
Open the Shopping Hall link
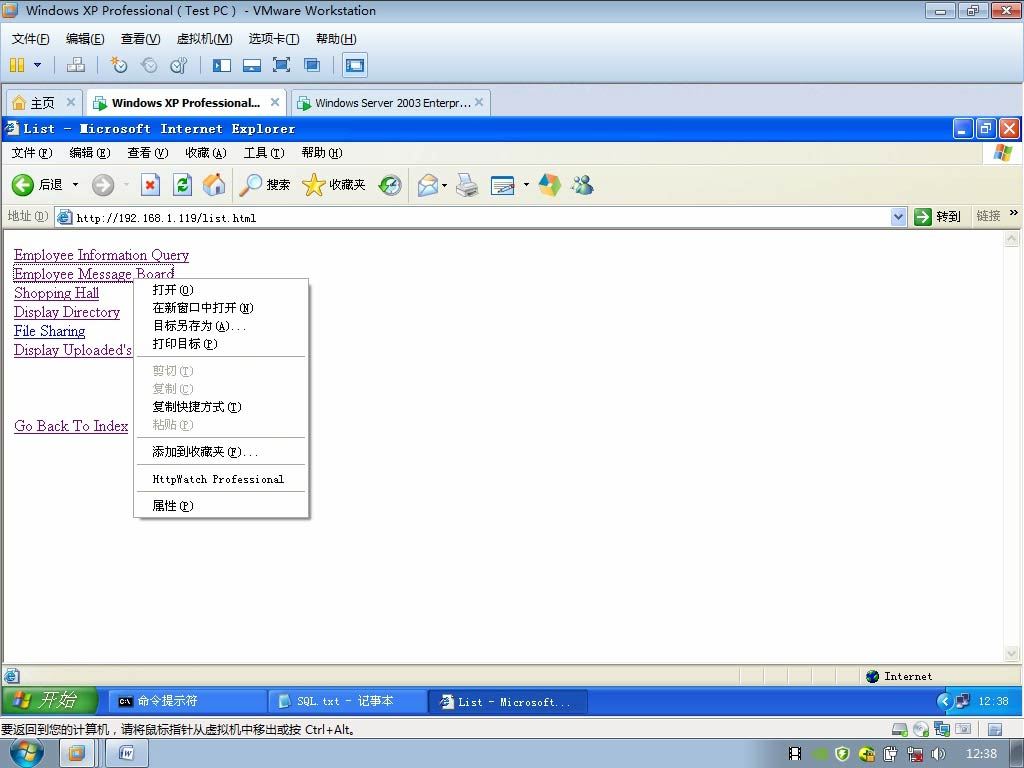tap(56, 293)
